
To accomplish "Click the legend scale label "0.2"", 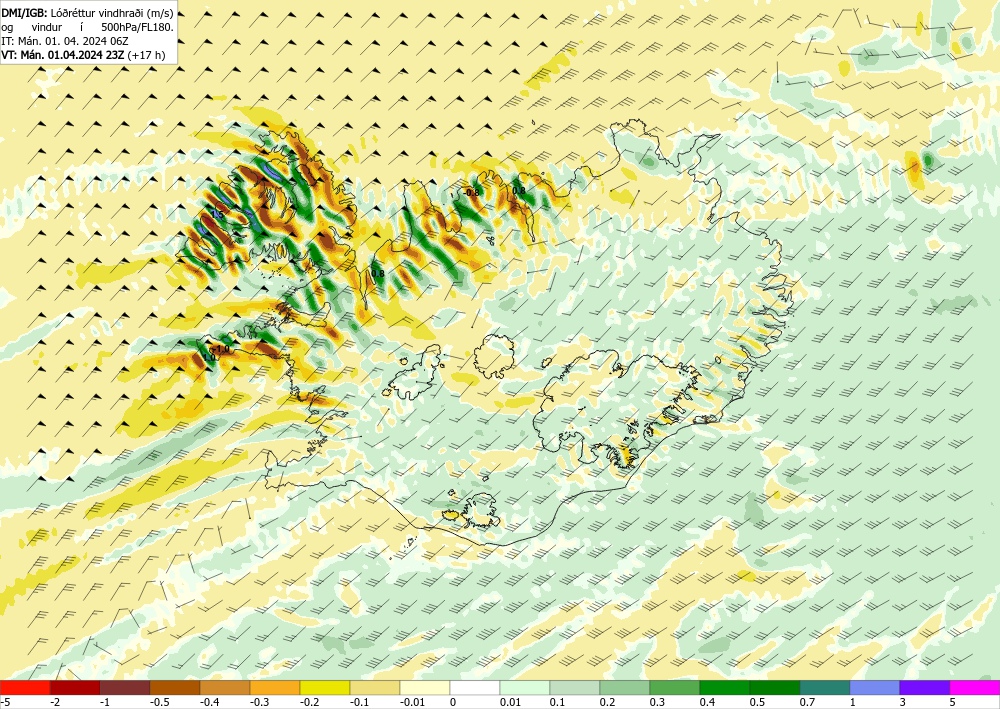I will point(608,702).
